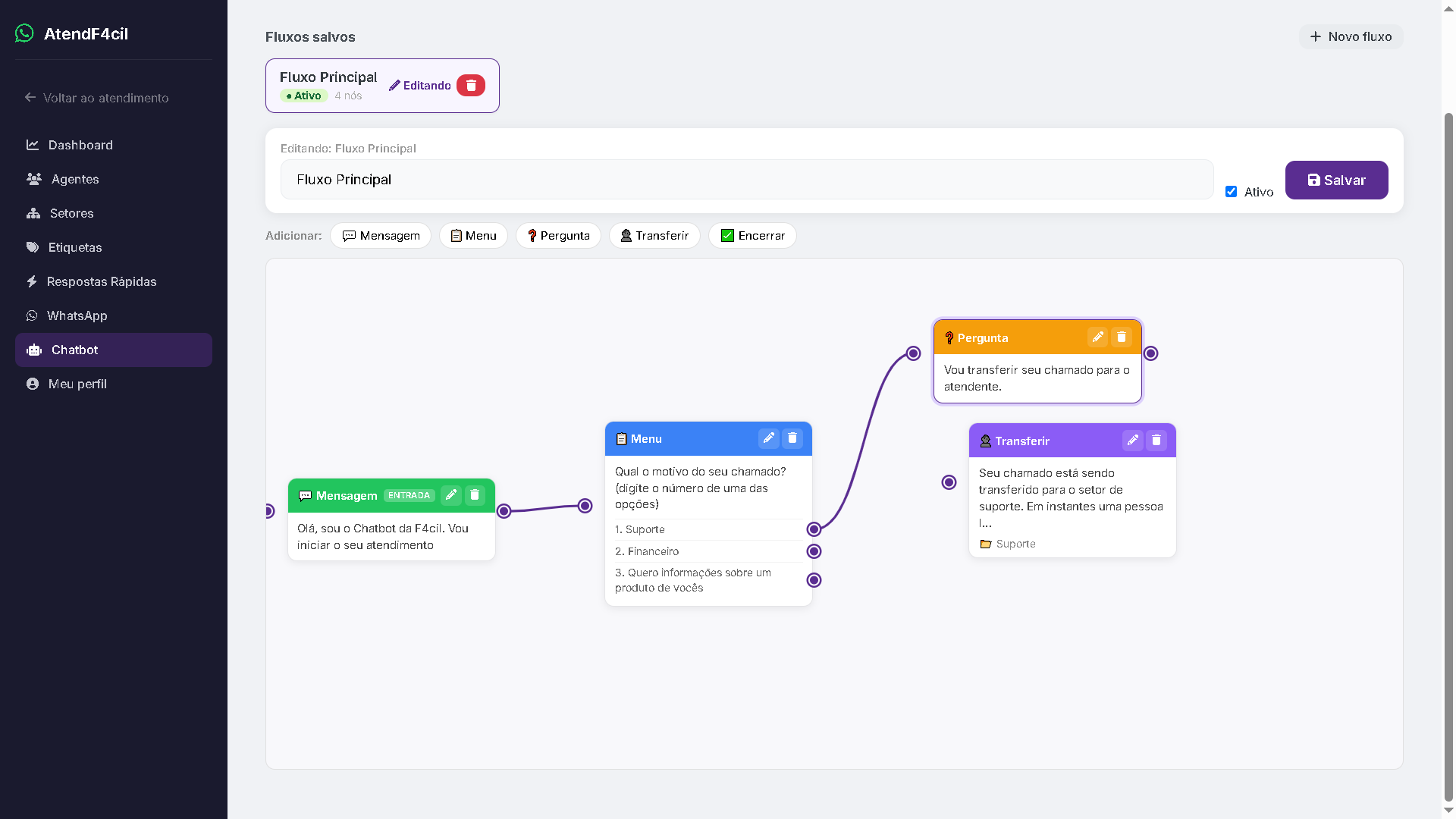This screenshot has width=1456, height=819.
Task: Go back via Voltar ao atendimento
Action: tap(96, 98)
